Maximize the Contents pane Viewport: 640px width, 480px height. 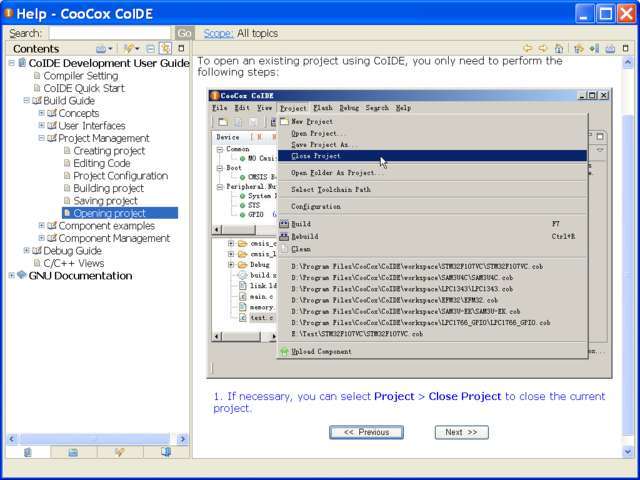coord(181,49)
